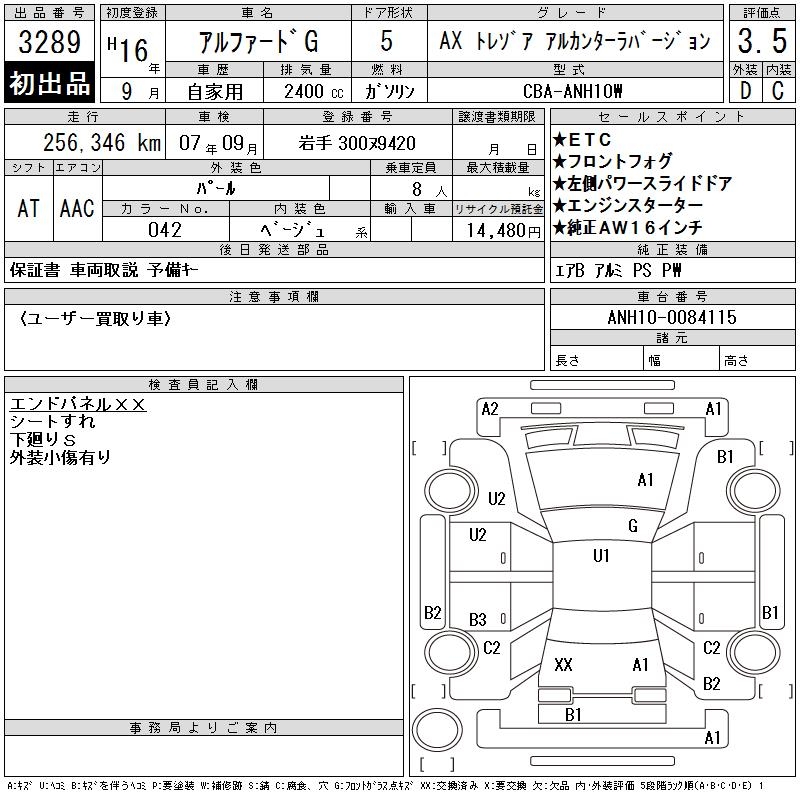Click the 後日発送部品 header
800x800 pixels.
coord(274,249)
